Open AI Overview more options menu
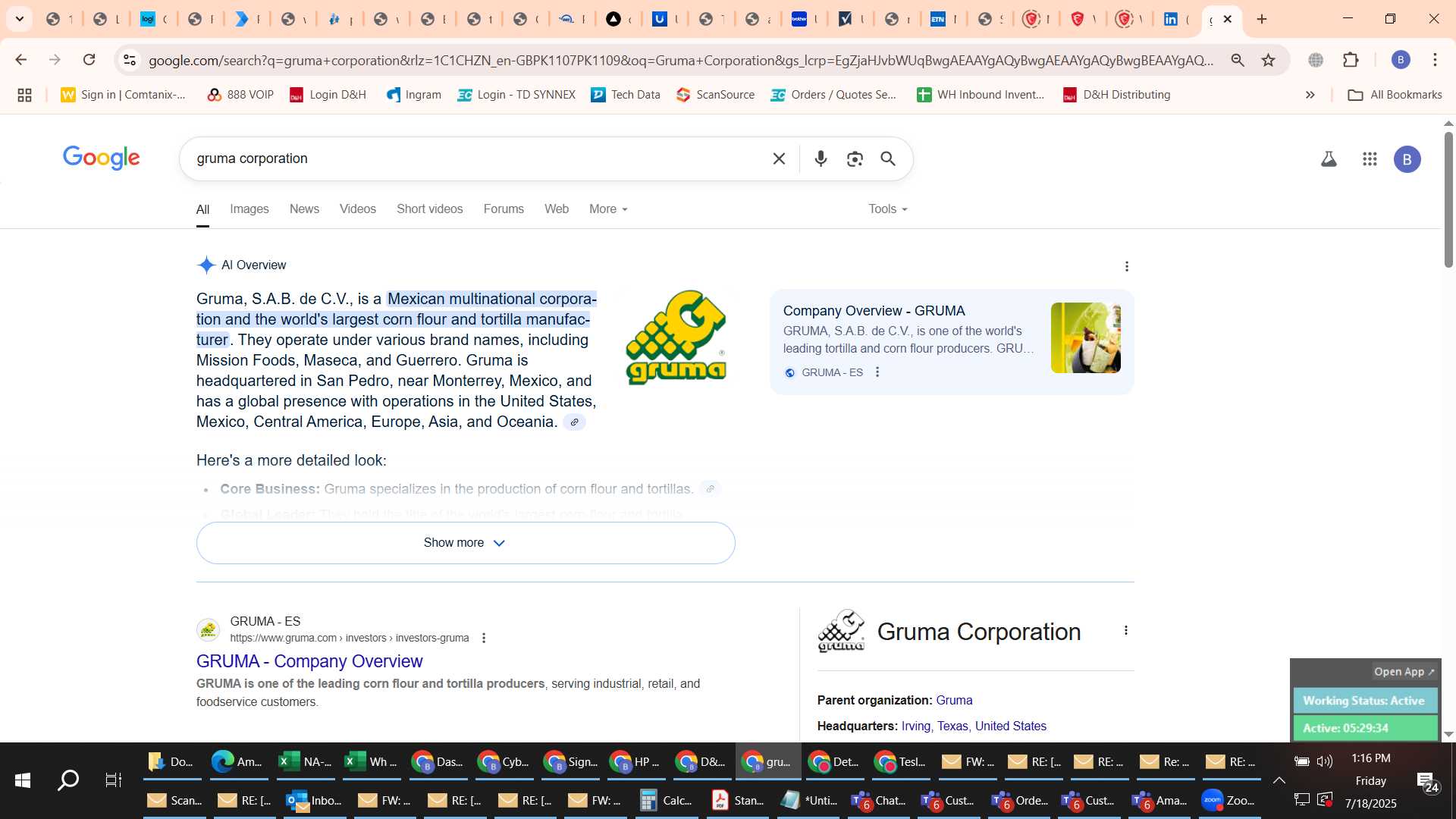The height and width of the screenshot is (819, 1456). [x=1127, y=266]
